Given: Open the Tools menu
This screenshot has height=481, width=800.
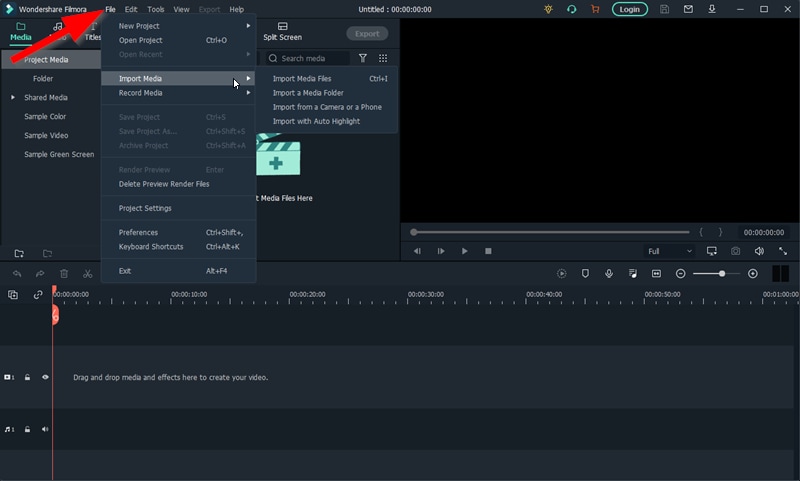Looking at the screenshot, I should (156, 9).
